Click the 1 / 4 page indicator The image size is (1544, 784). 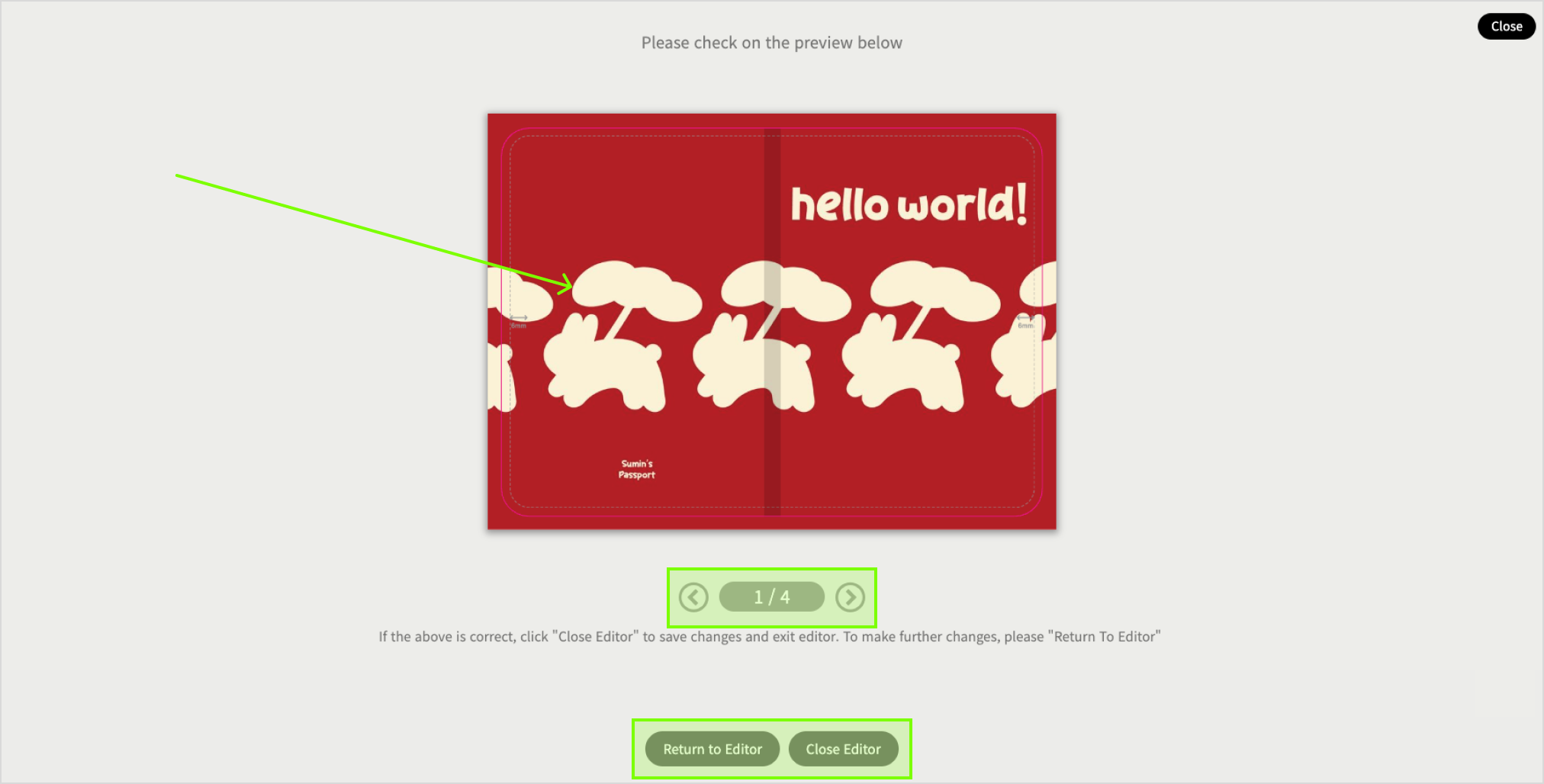point(772,597)
